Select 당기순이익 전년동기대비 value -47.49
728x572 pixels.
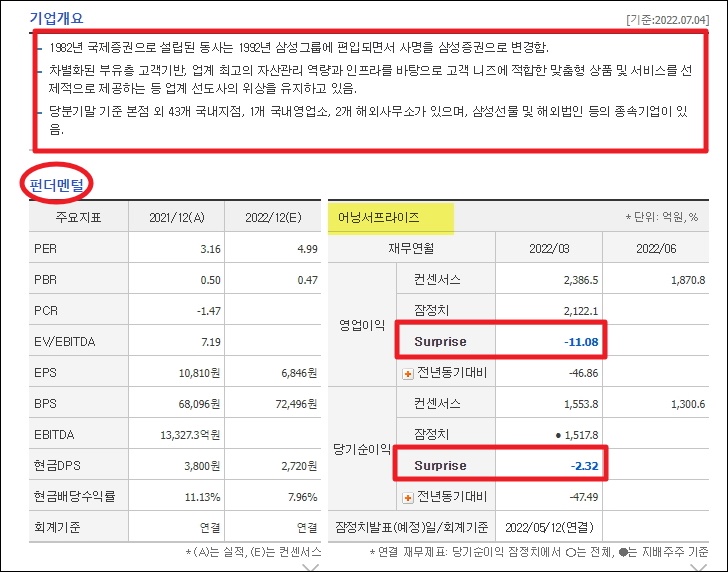pos(584,497)
